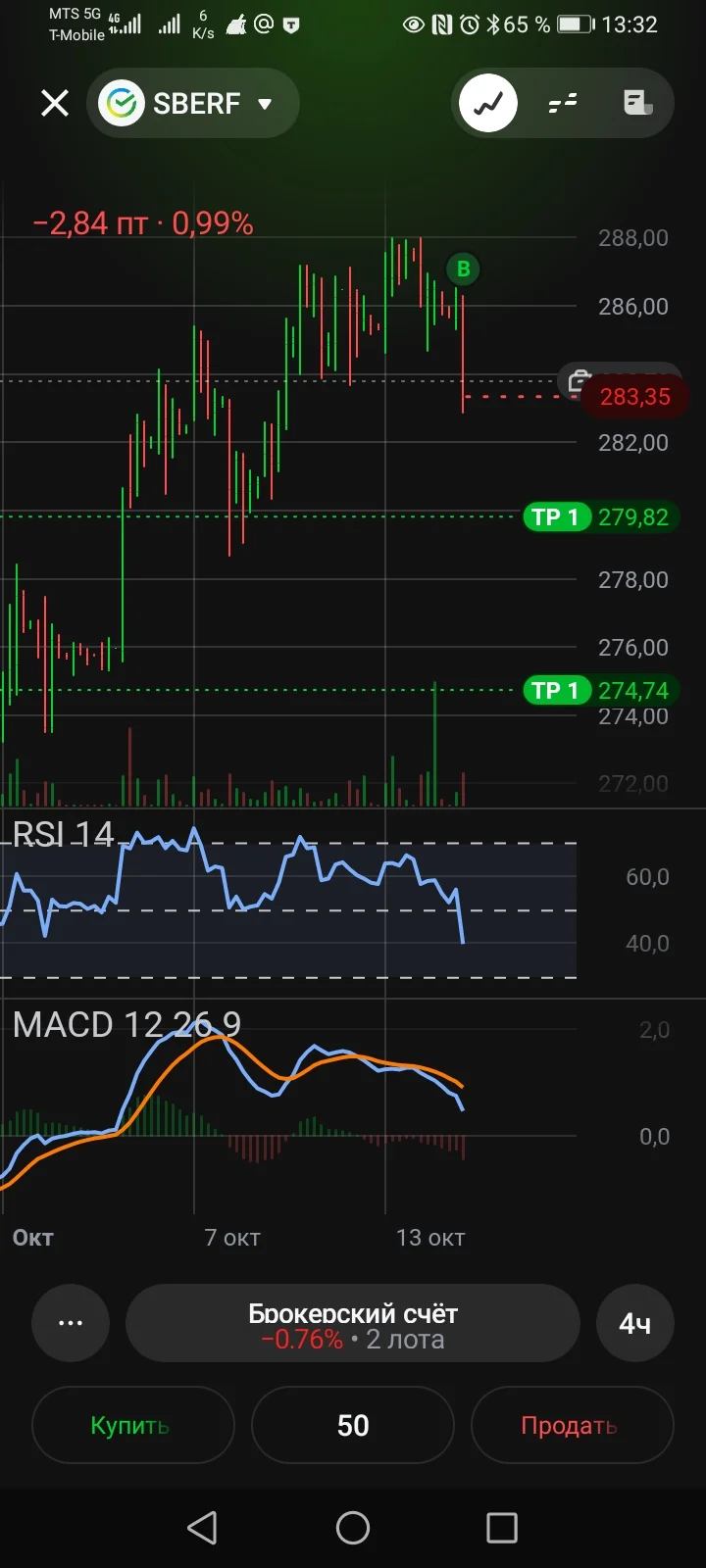
Task: Open the SBERF instrument selector dropdown
Action: (193, 103)
